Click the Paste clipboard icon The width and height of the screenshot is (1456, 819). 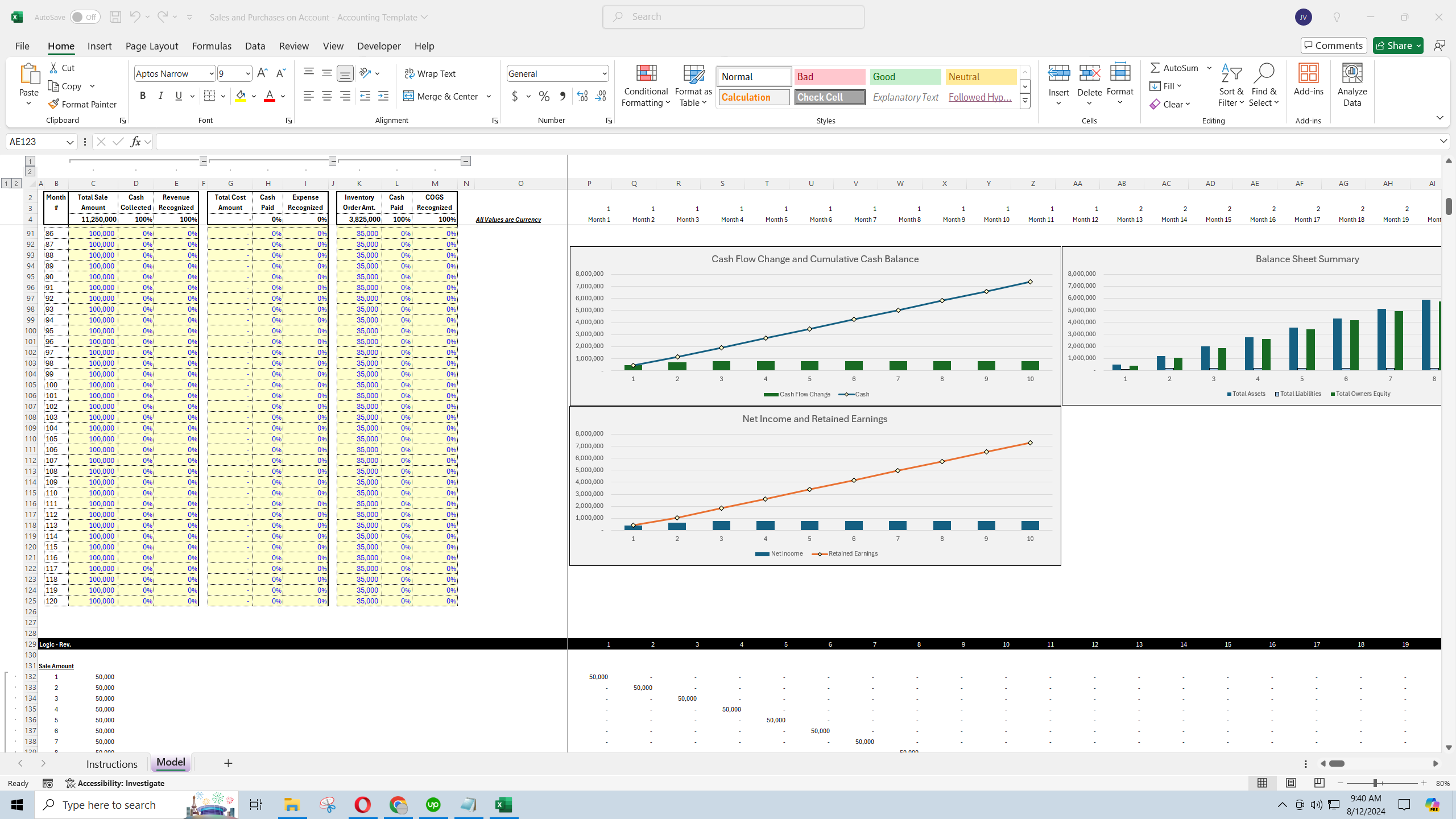pyautogui.click(x=29, y=74)
